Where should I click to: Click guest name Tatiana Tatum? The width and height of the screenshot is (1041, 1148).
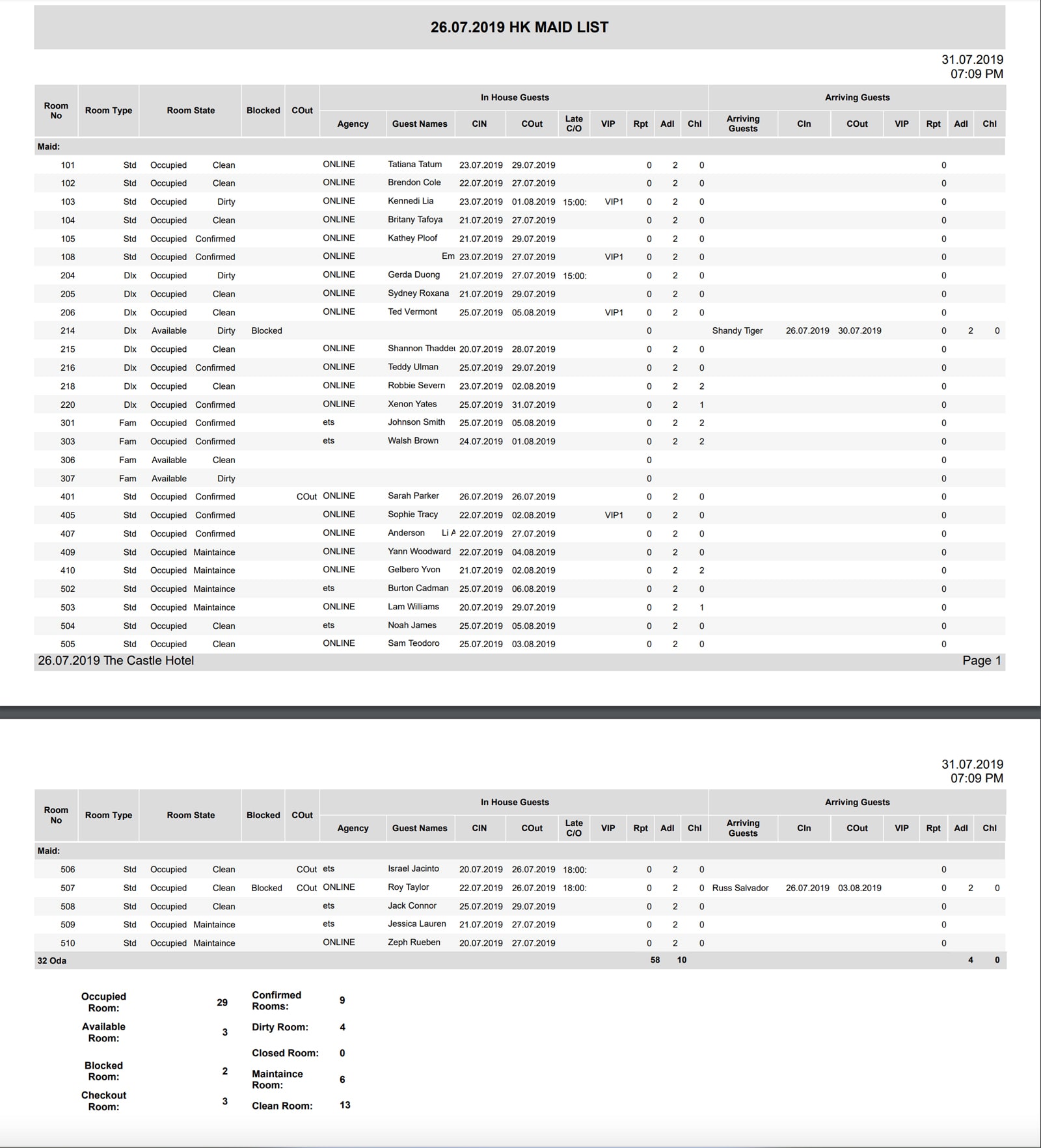[414, 165]
